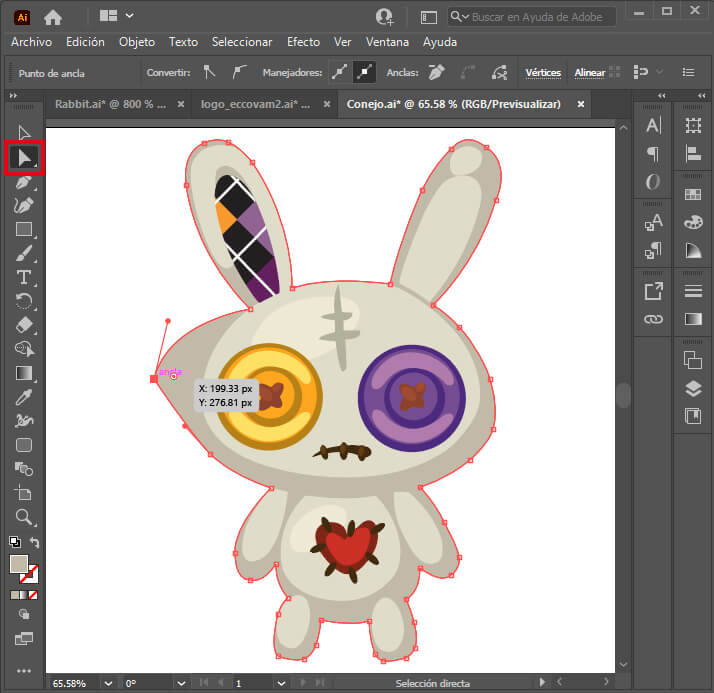Screen dimensions: 714x693
Task: Go to the Illustrator home screen
Action: 52,16
